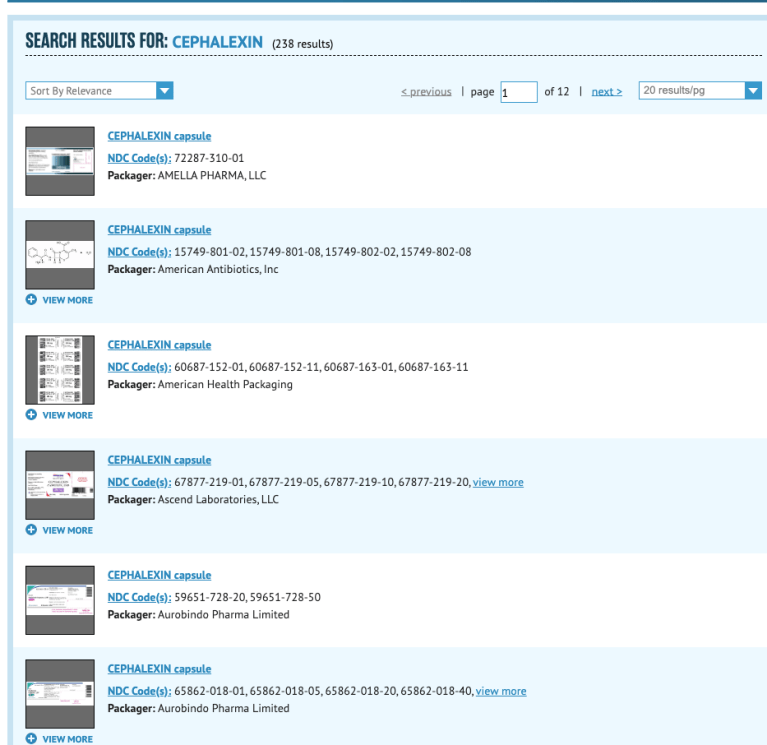The image size is (767, 745).
Task: Click the page number input field
Action: 518,92
